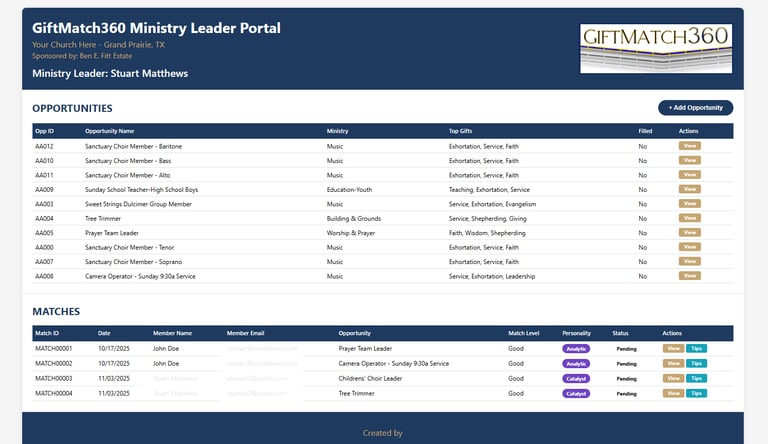Image resolution: width=768 pixels, height=444 pixels.
Task: Click the Filled column header
Action: click(x=645, y=131)
